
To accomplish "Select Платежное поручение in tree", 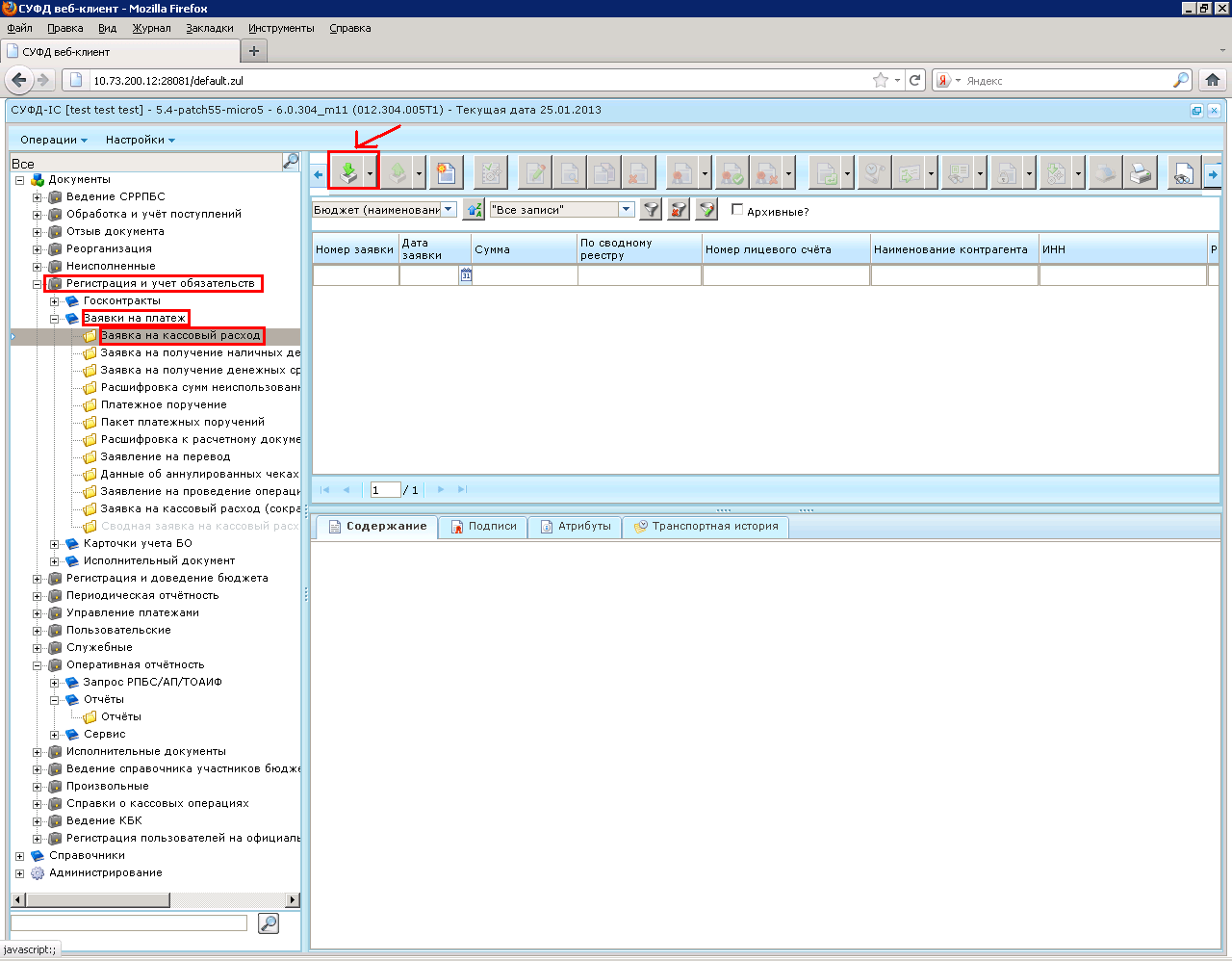I will 164,405.
